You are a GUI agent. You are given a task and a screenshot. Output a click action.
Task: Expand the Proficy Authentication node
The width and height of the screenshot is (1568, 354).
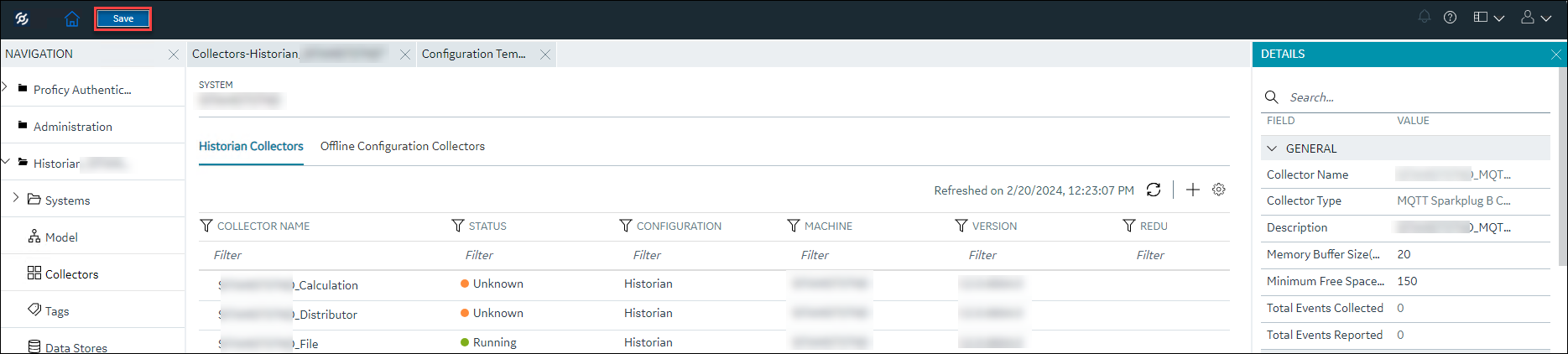(6, 86)
